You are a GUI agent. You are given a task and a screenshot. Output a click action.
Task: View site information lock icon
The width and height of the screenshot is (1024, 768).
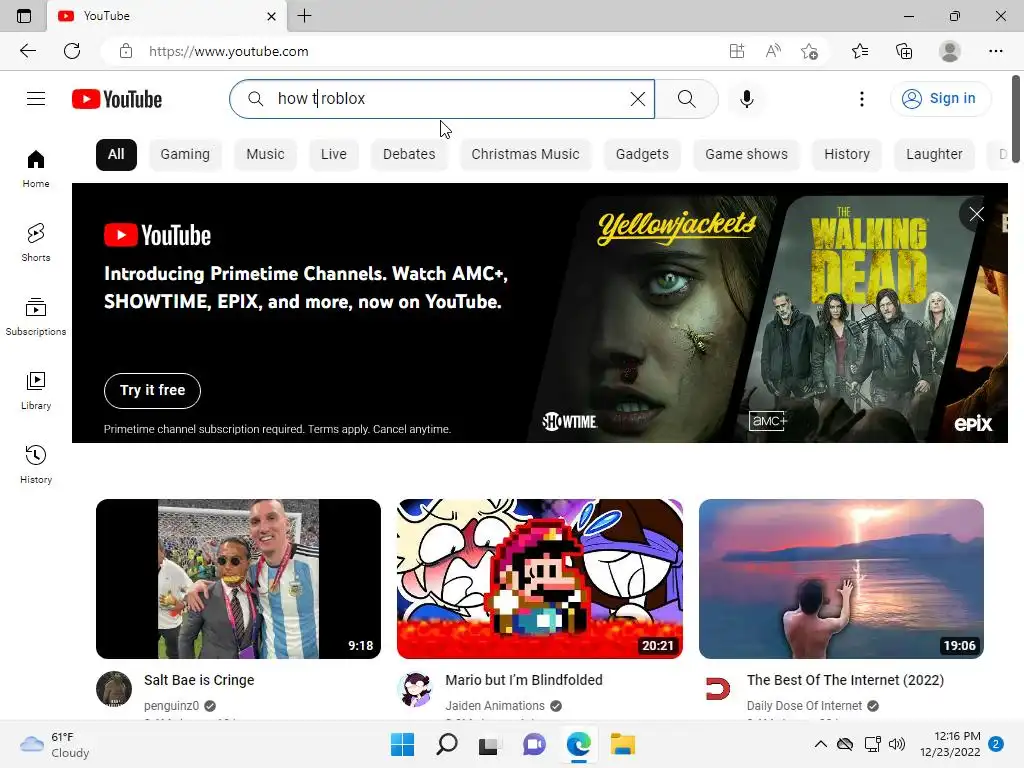click(x=126, y=51)
